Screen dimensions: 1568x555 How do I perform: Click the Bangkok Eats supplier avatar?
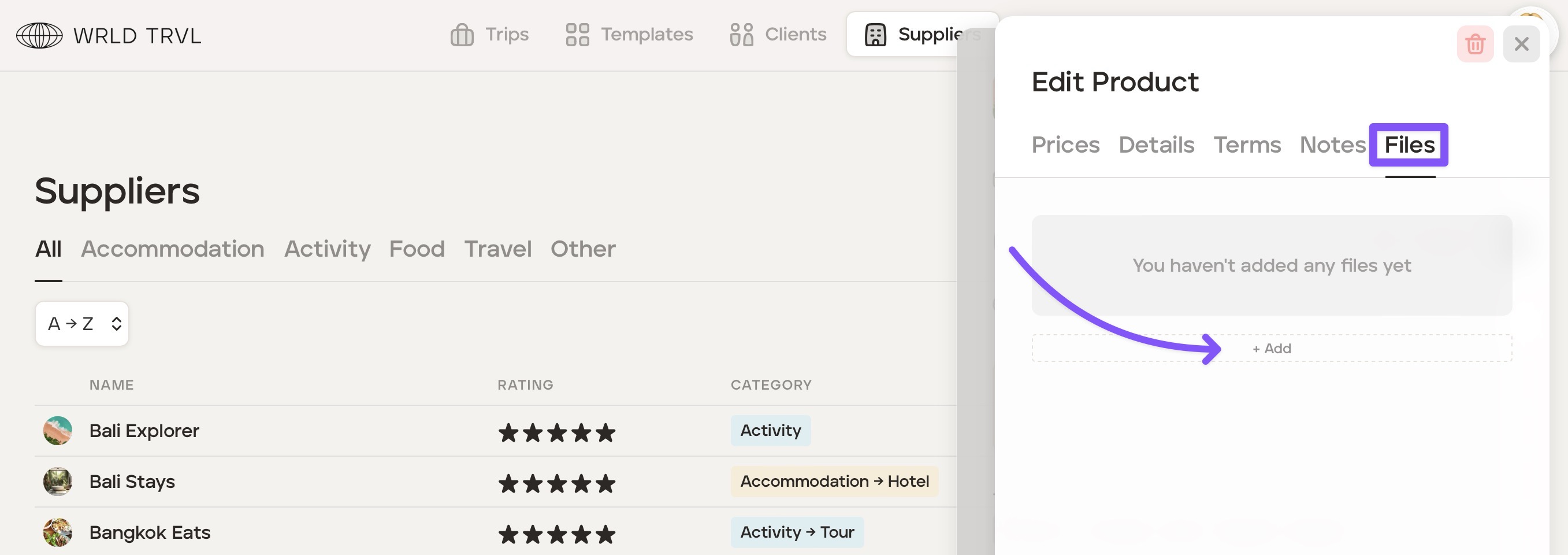(58, 532)
